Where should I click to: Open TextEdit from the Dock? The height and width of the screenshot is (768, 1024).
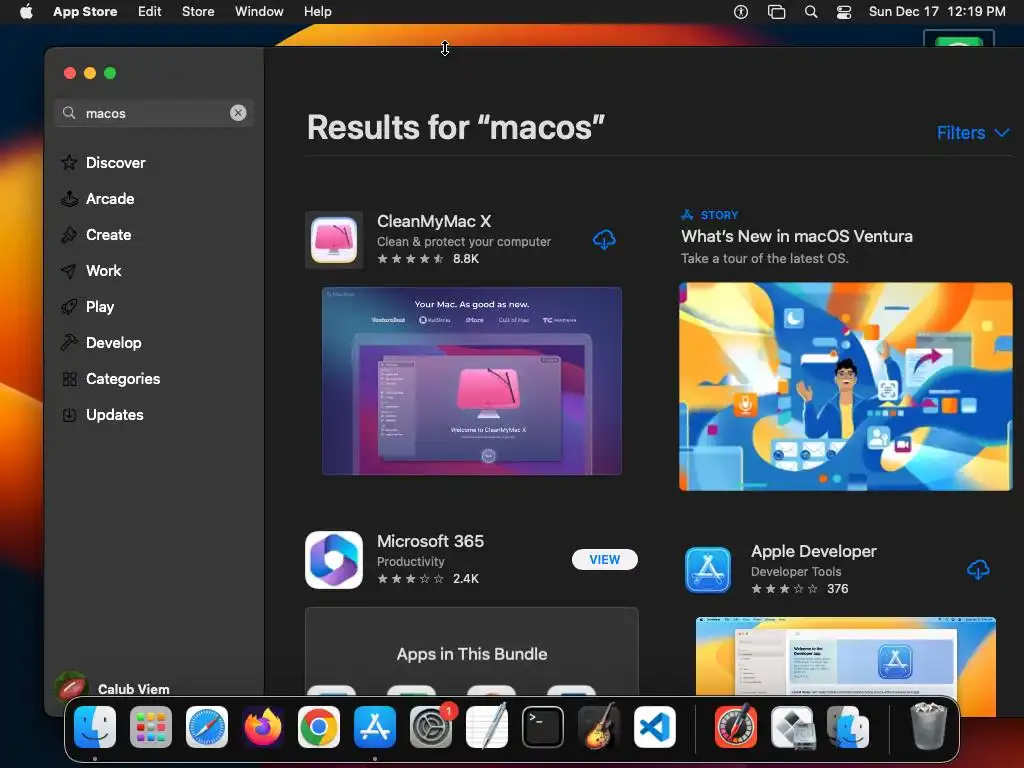[x=487, y=727]
